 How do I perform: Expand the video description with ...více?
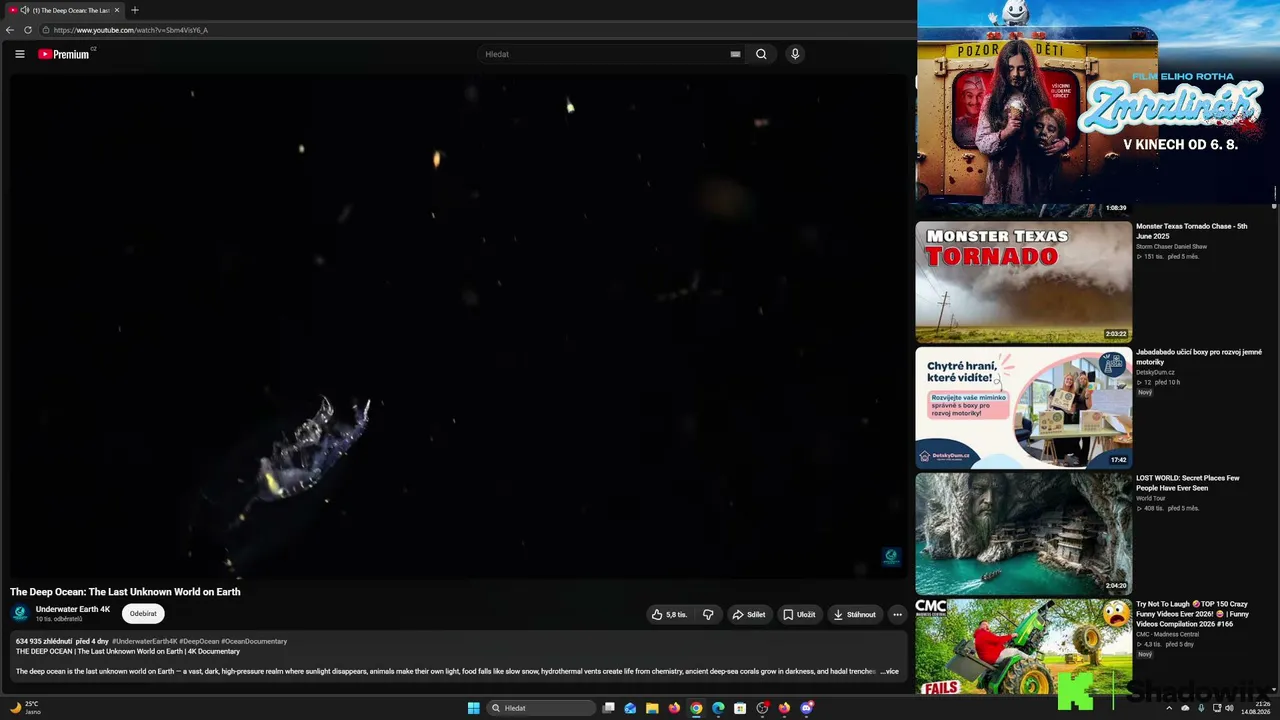pyautogui.click(x=889, y=672)
